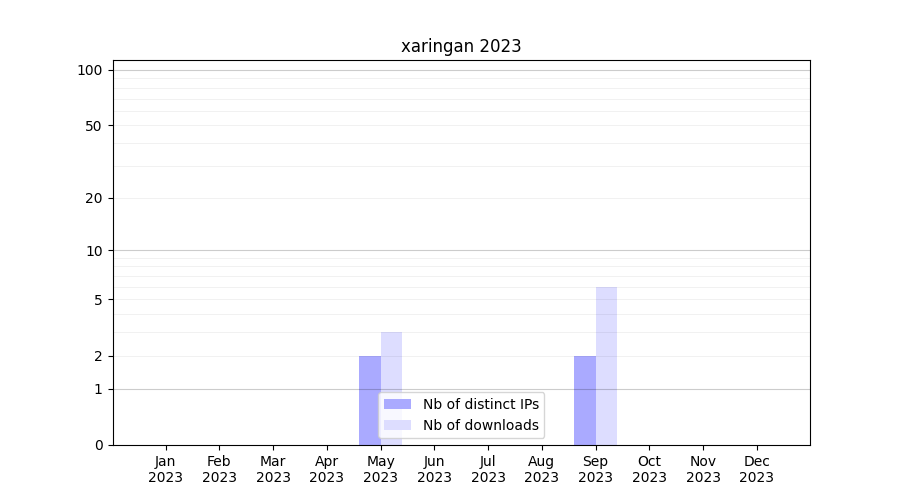Select the 'Nb of downloads' legend label

pyautogui.click(x=480, y=425)
